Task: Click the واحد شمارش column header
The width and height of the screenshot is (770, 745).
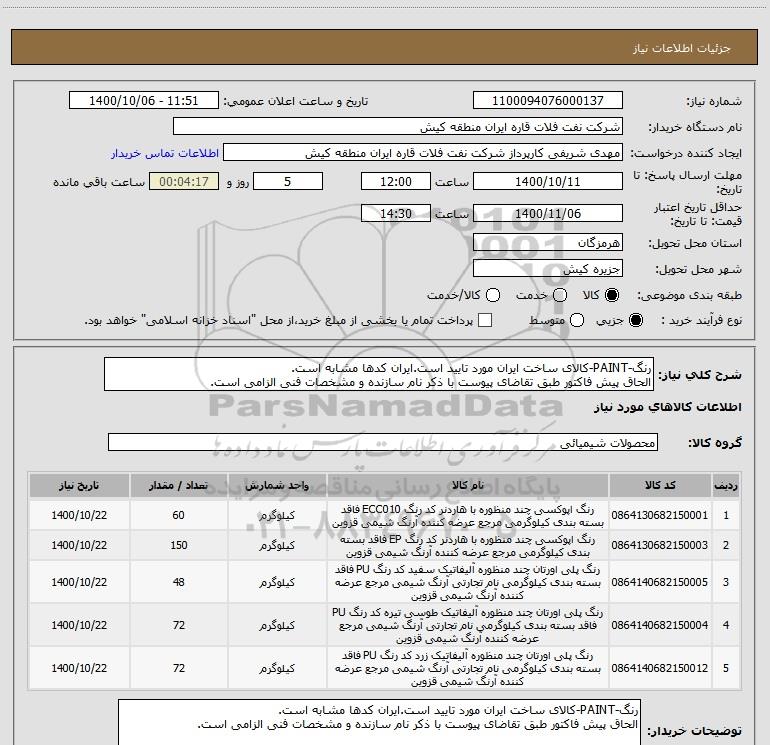Action: (277, 486)
